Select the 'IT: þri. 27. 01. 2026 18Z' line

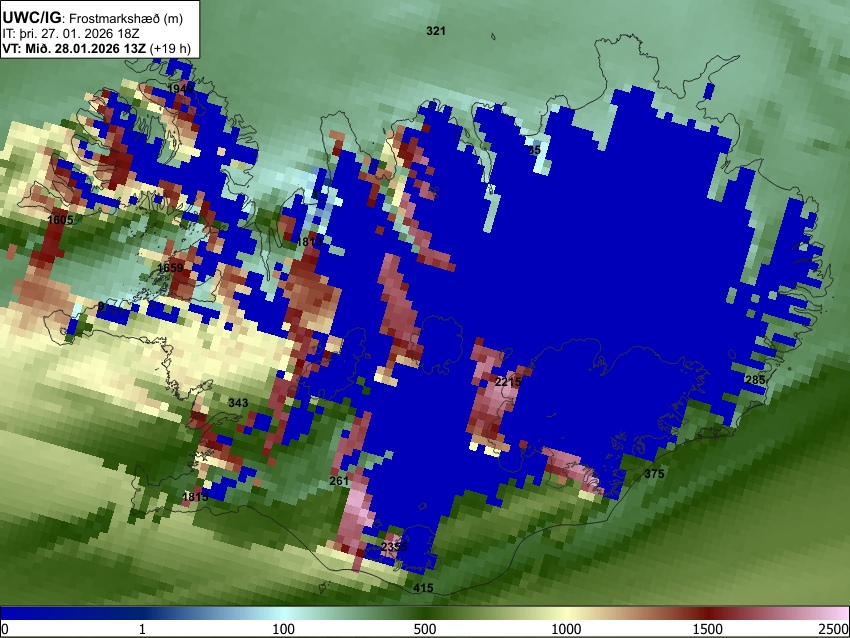[71, 34]
